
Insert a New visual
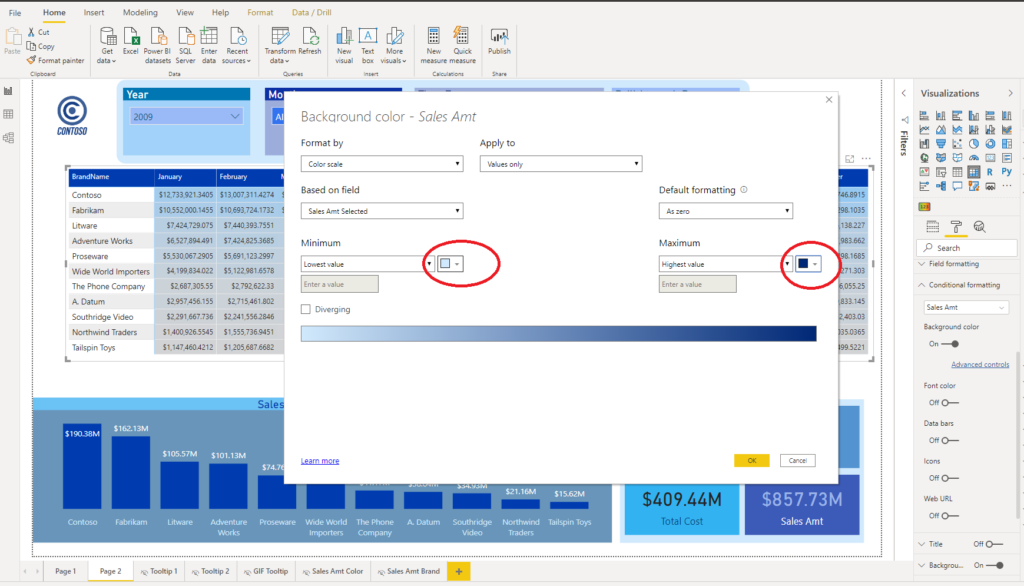pos(344,45)
